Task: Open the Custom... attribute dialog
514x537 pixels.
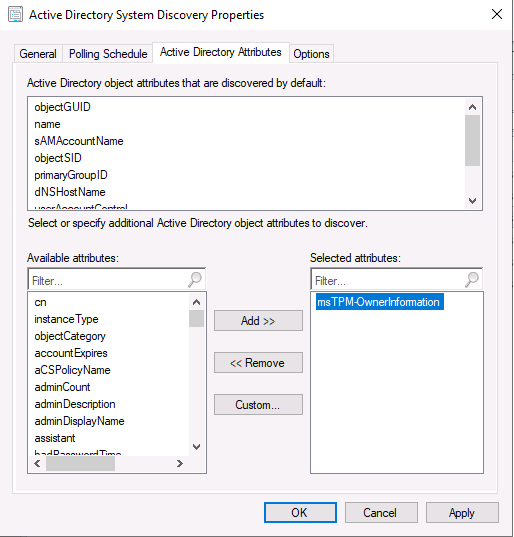Action: (x=258, y=405)
